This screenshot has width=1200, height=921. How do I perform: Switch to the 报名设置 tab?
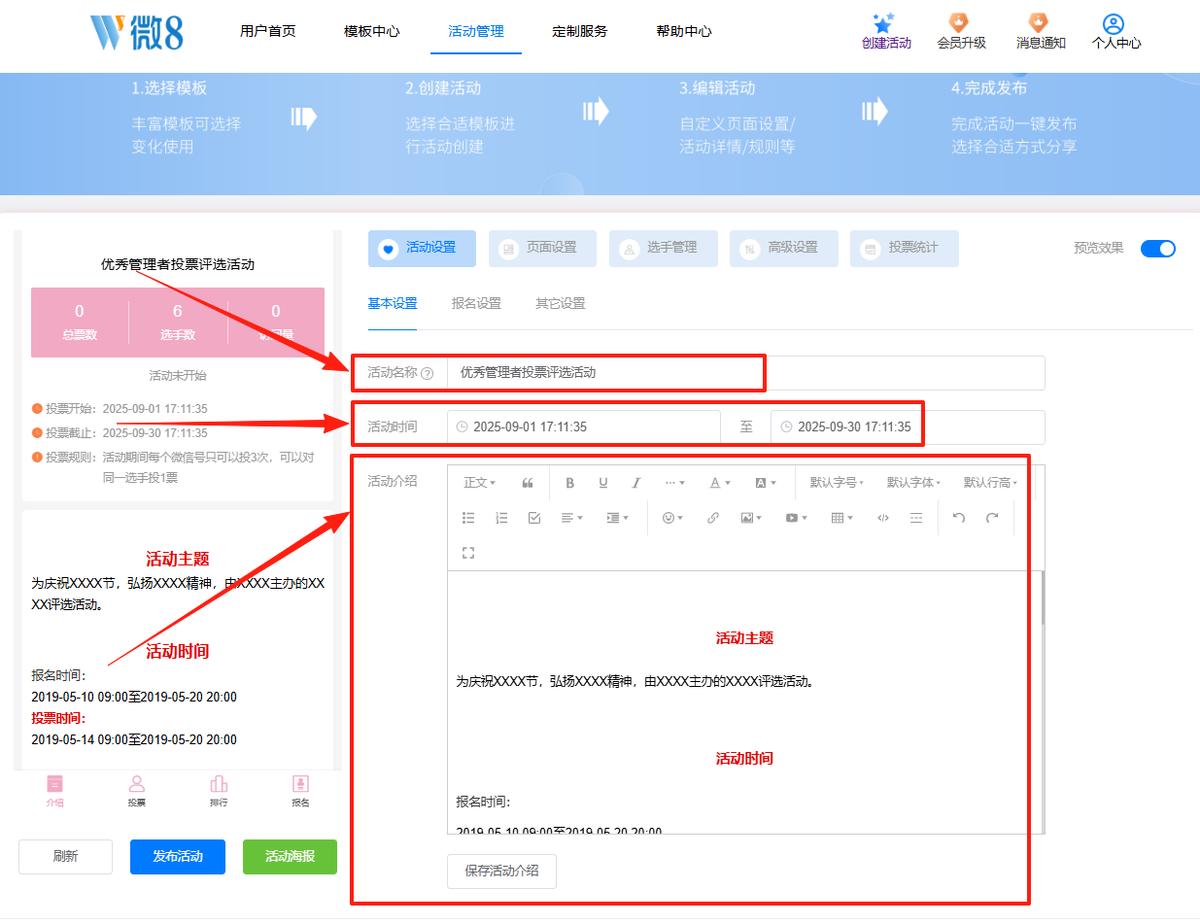click(476, 304)
